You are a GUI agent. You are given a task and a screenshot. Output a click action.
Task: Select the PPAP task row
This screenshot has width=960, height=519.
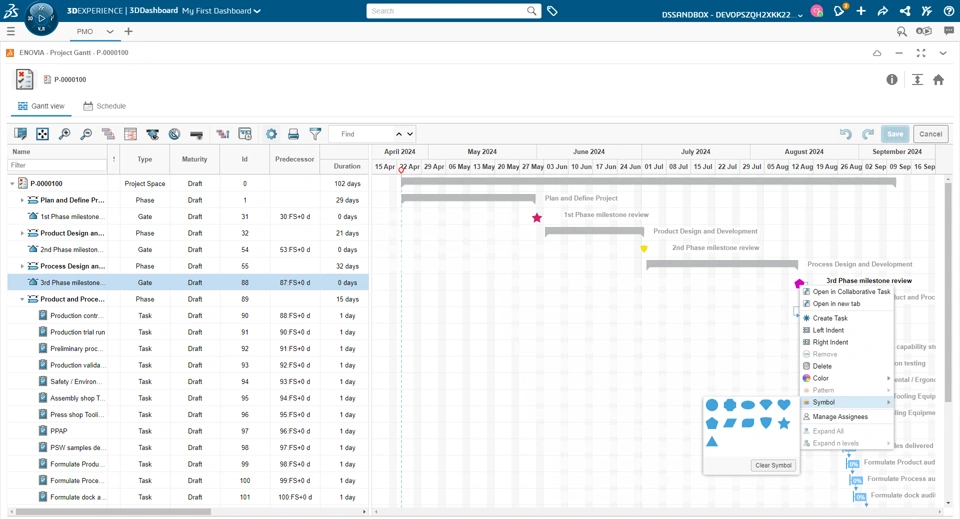pyautogui.click(x=187, y=431)
